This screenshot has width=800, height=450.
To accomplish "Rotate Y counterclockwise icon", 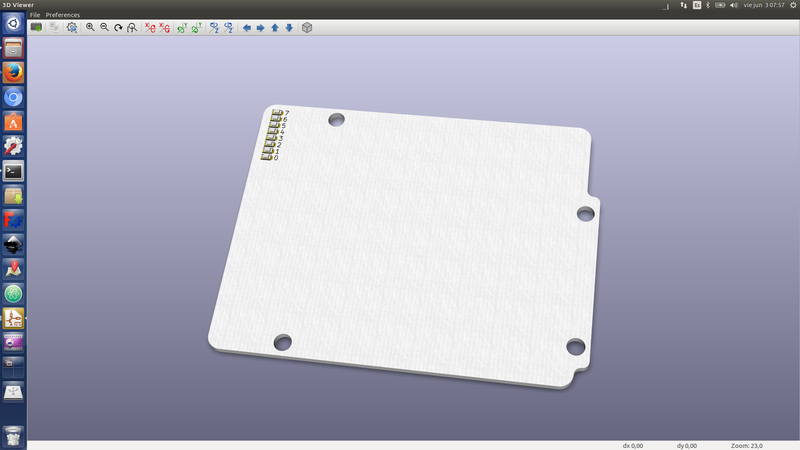I will click(196, 27).
